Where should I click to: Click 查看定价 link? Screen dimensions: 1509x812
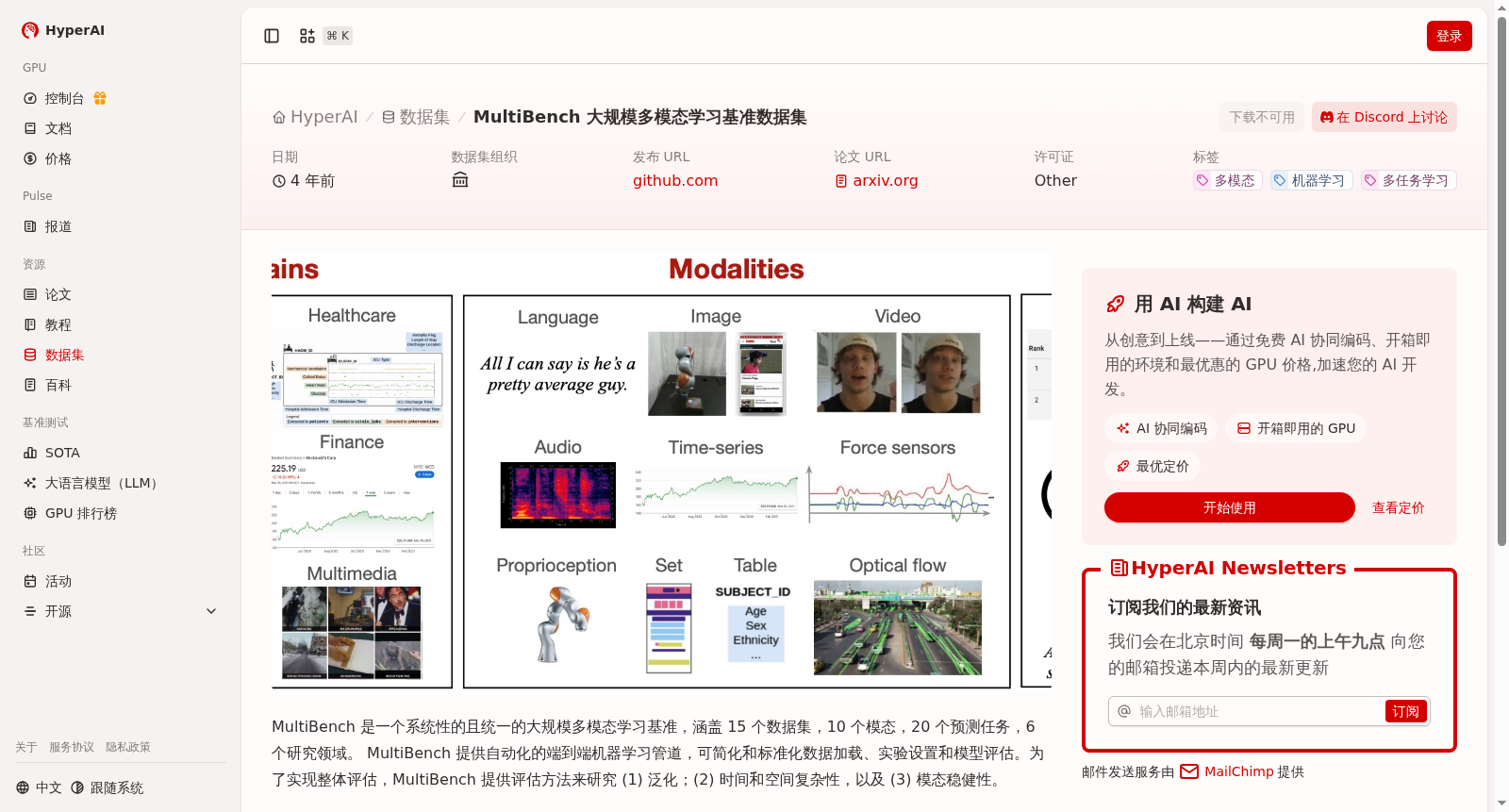tap(1399, 507)
